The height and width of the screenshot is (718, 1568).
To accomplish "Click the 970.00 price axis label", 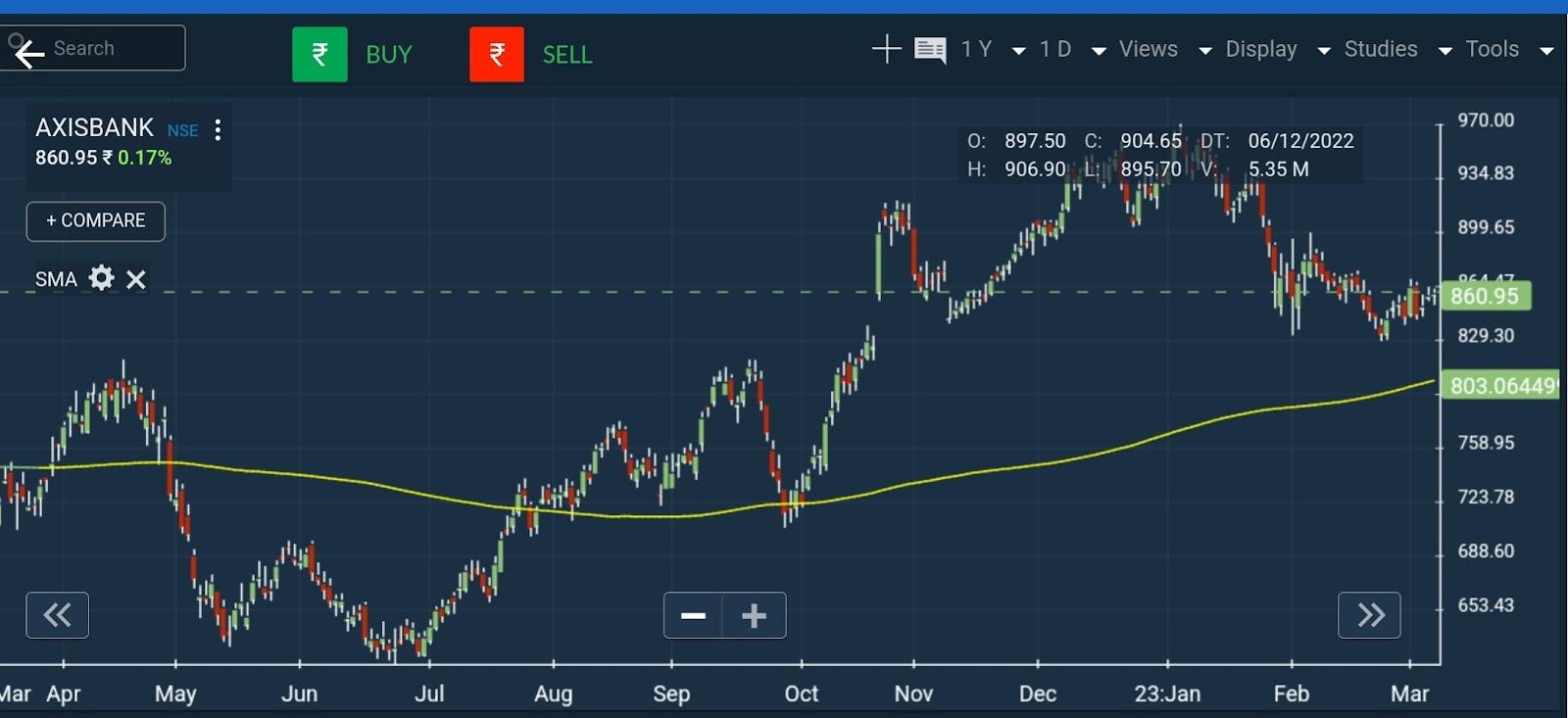I will pos(1486,120).
